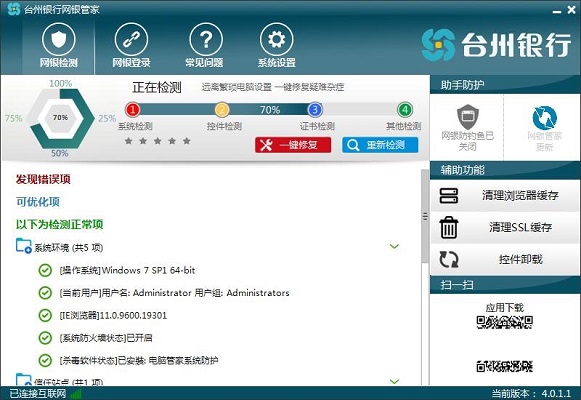Click the 清理浏览器缓存 storage icon
Screen dimensions: 581x400
click(449, 196)
